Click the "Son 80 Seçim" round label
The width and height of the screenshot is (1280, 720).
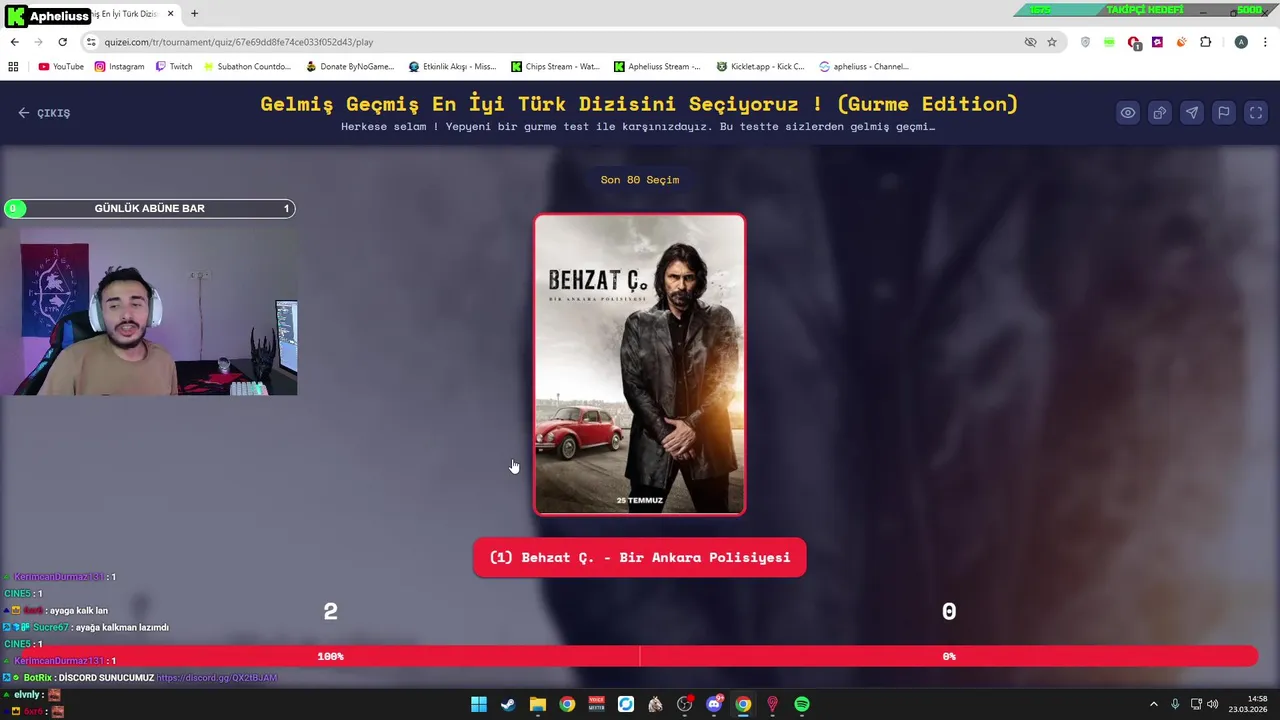pyautogui.click(x=640, y=180)
